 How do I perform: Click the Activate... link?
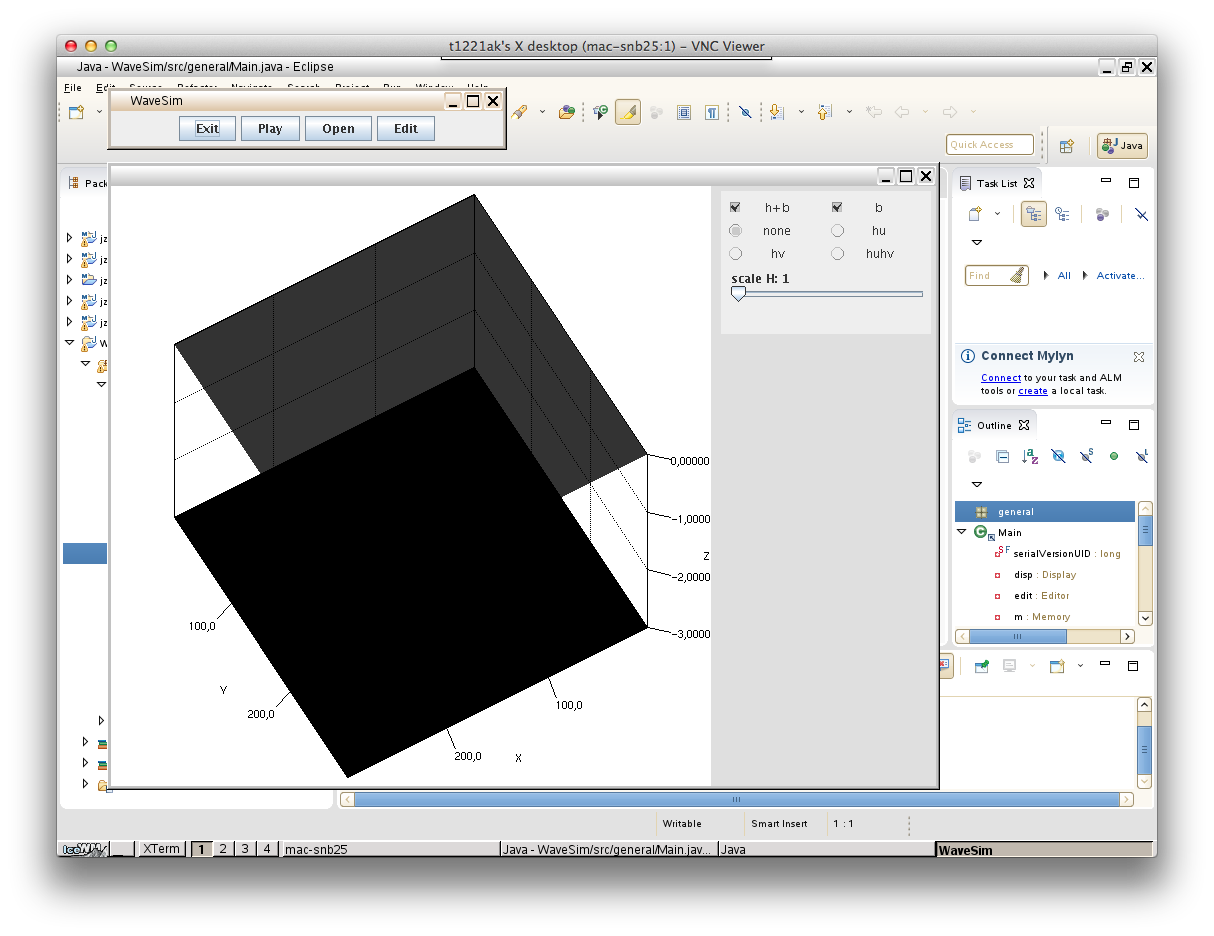tap(1120, 276)
